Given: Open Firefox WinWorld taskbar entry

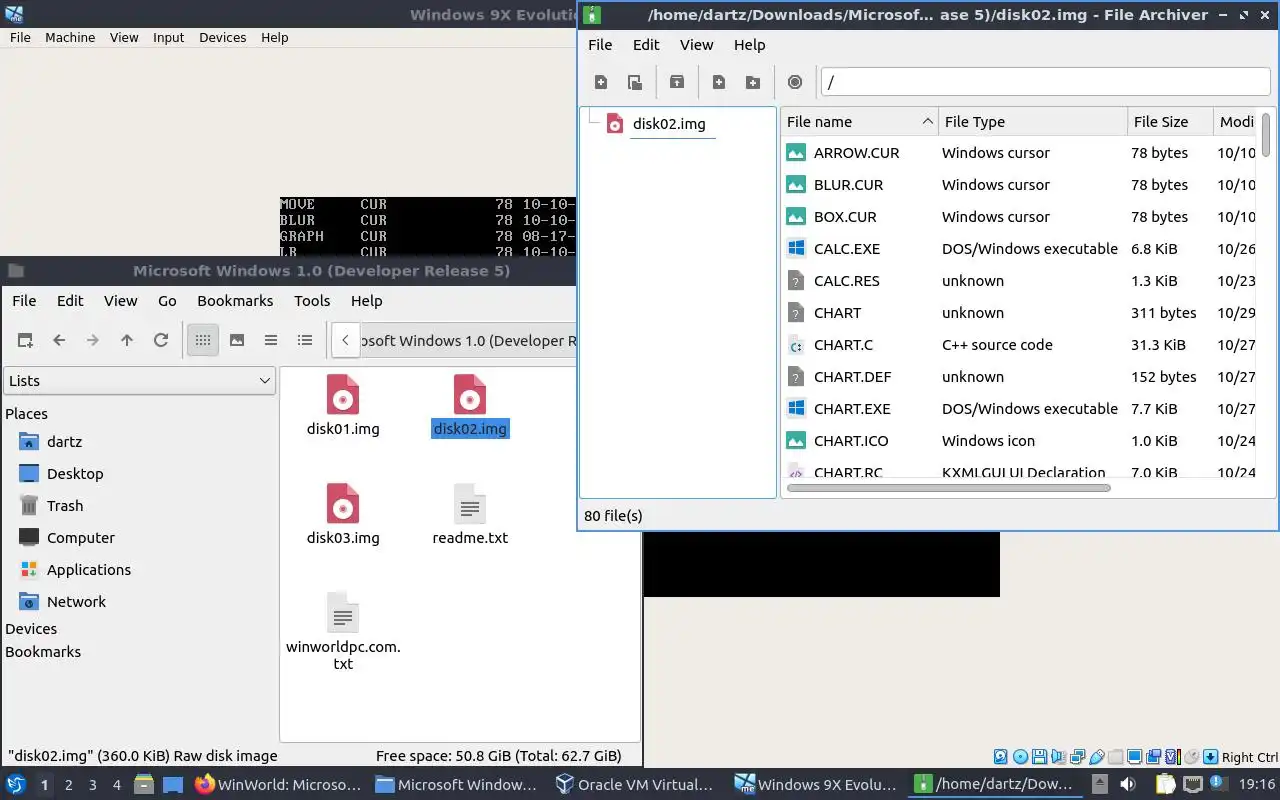Looking at the screenshot, I should click(278, 785).
